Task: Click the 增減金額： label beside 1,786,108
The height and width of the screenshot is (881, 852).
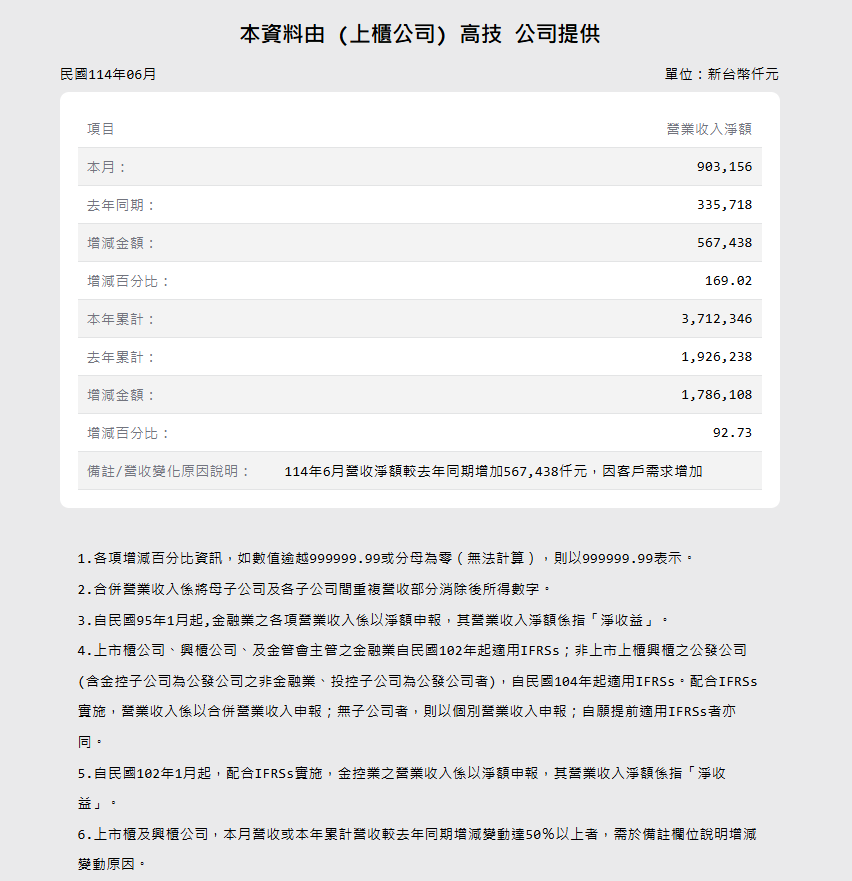Action: click(121, 395)
